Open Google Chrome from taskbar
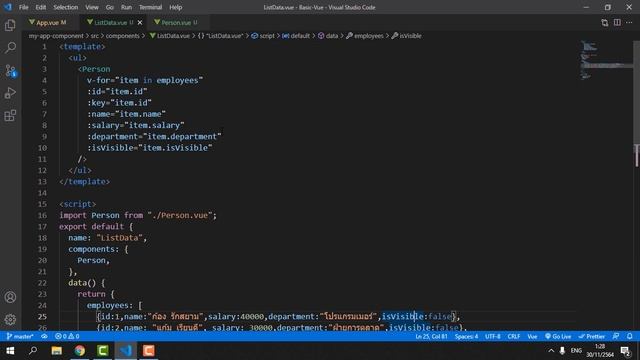 tap(80, 351)
